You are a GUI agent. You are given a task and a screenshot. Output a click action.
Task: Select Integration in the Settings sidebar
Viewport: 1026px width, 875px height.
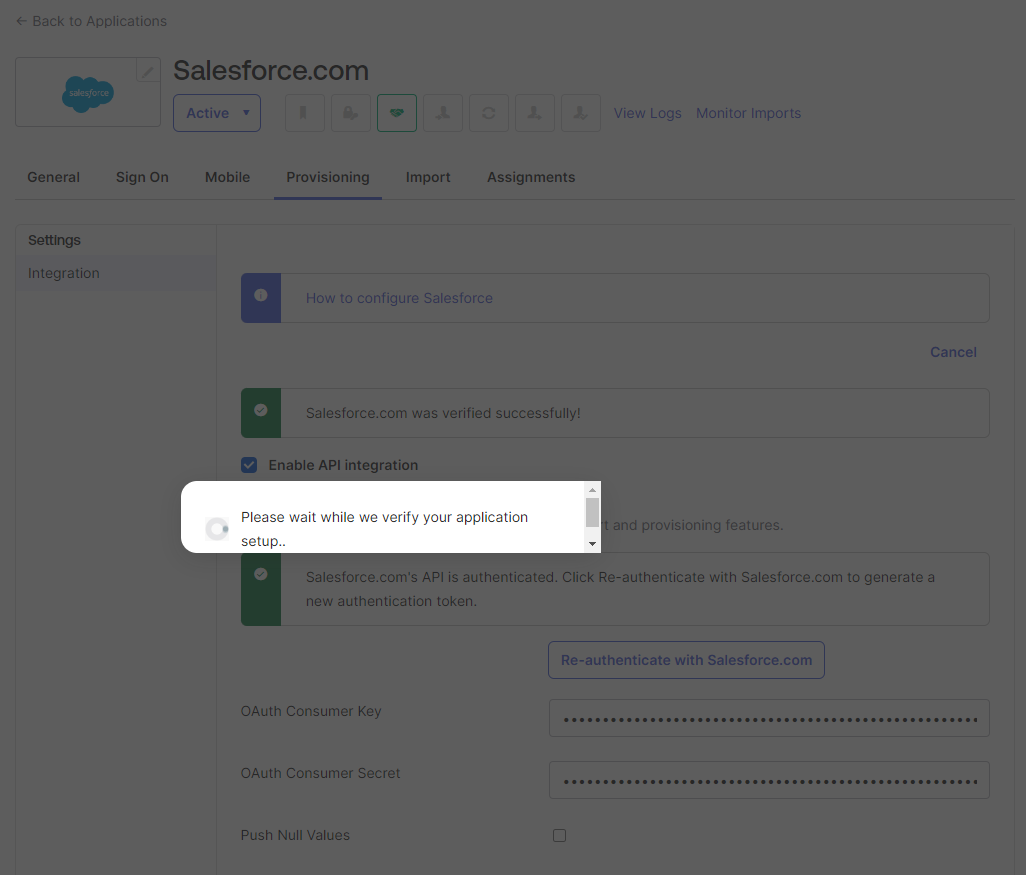tap(116, 274)
